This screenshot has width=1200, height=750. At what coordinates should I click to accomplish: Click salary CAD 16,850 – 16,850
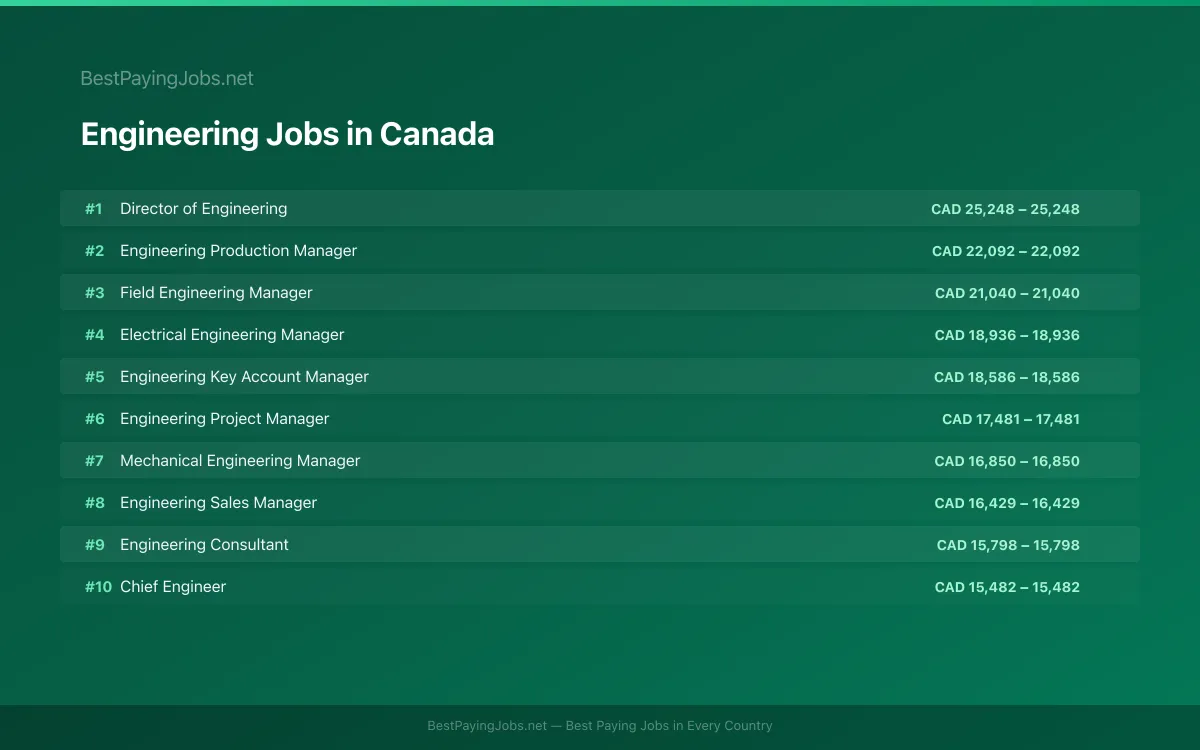(x=1007, y=461)
